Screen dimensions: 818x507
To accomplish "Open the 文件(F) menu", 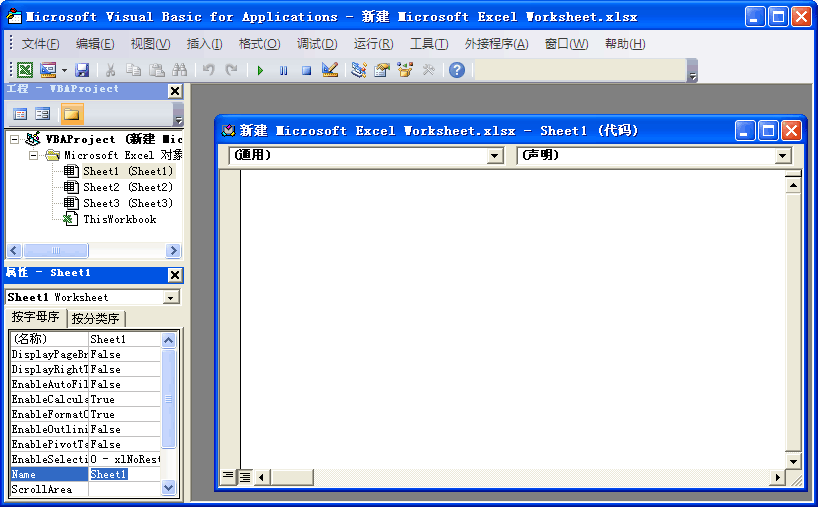I will coord(40,44).
